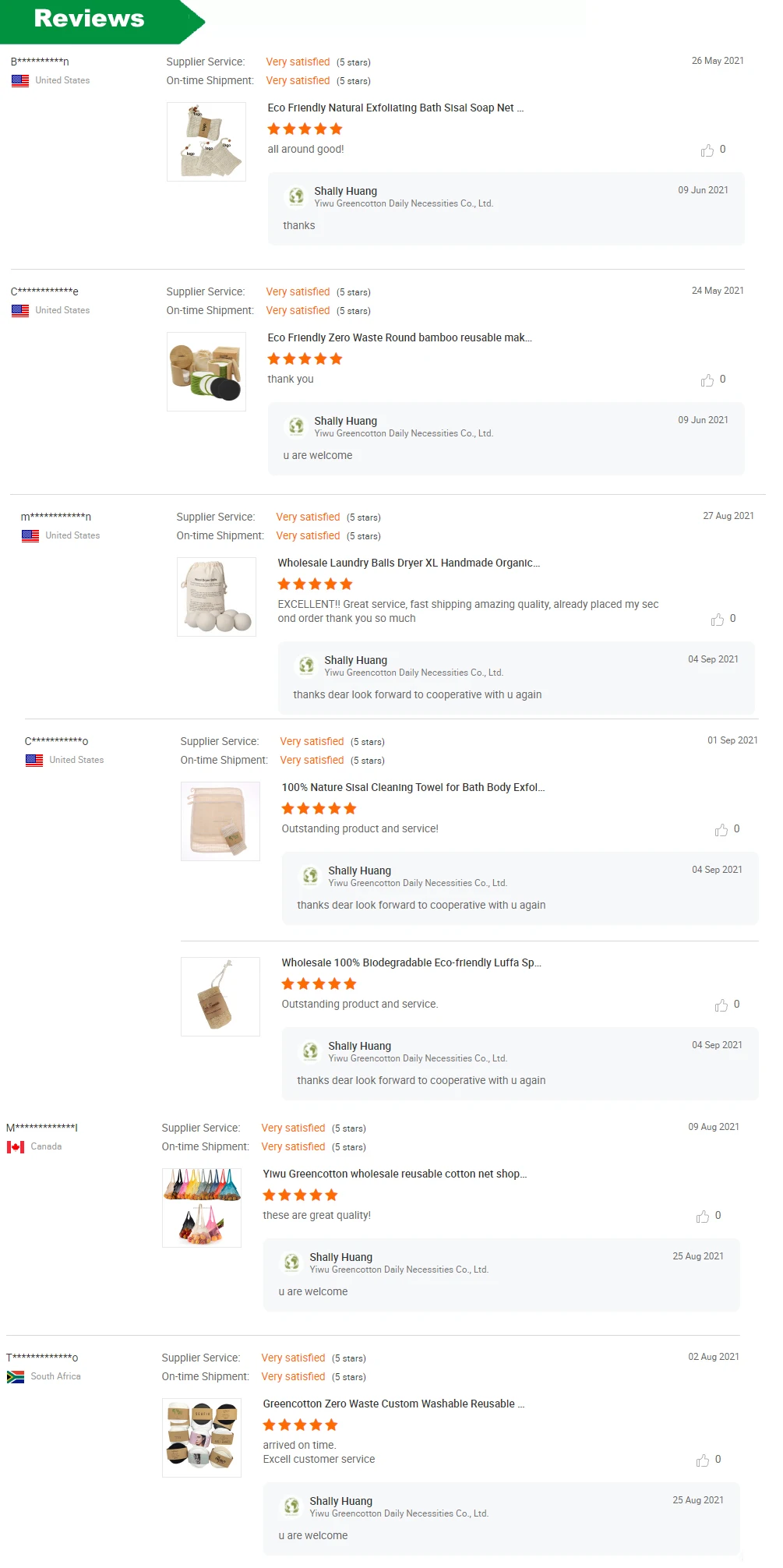The height and width of the screenshot is (1568, 783).
Task: Click the Reviews section header
Action: click(x=90, y=19)
